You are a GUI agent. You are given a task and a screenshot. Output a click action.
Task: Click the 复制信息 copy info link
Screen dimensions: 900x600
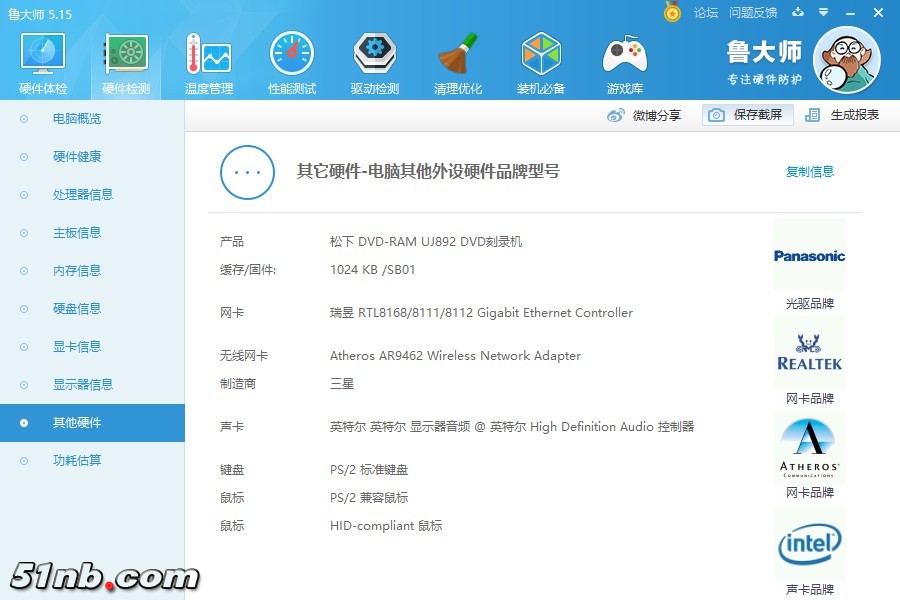coord(809,171)
